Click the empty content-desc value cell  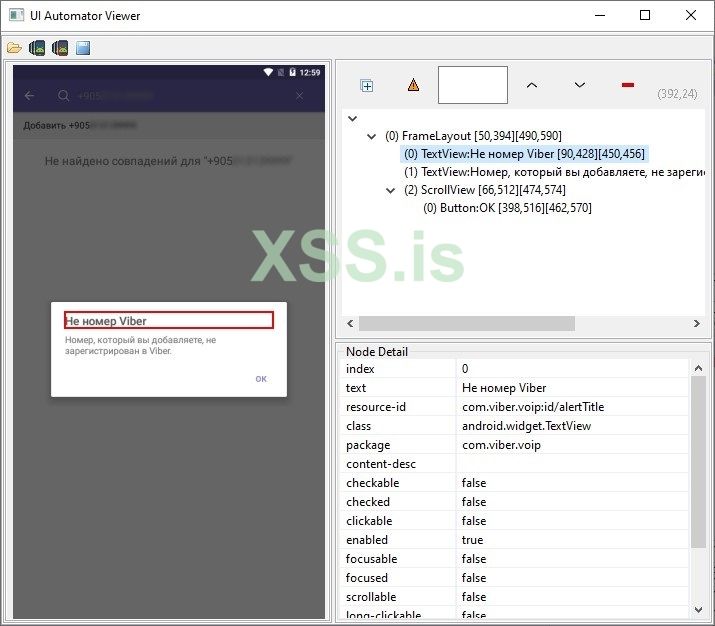pos(572,464)
